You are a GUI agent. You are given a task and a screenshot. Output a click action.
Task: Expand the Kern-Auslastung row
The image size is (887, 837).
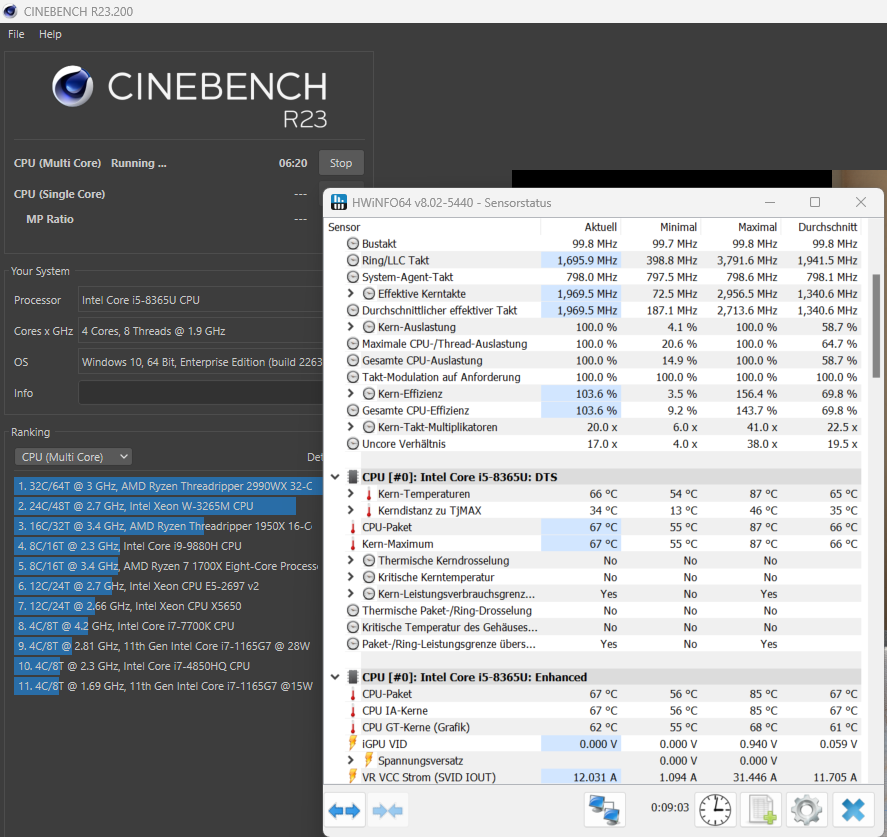(350, 326)
